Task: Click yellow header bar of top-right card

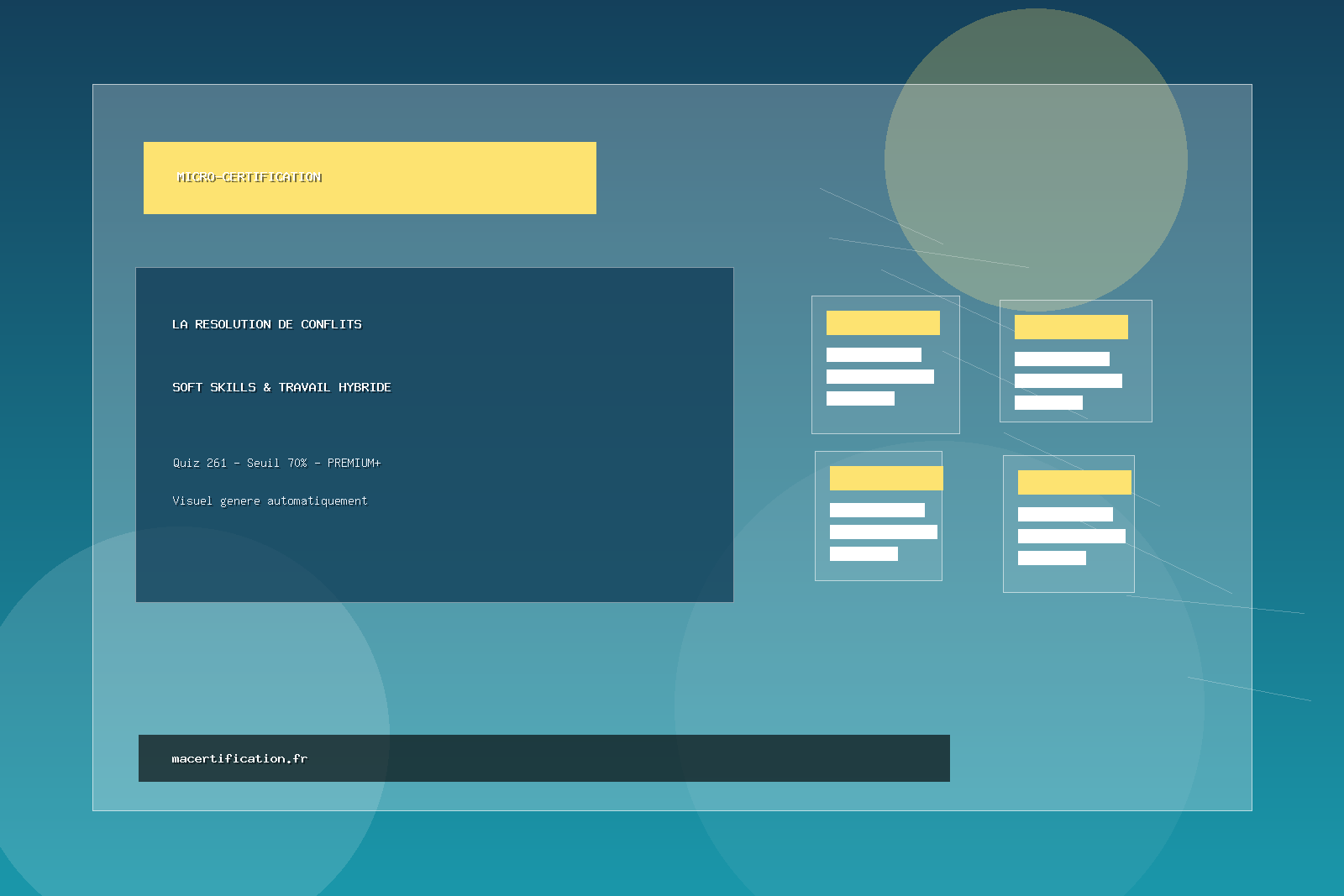Action: coord(1071,327)
